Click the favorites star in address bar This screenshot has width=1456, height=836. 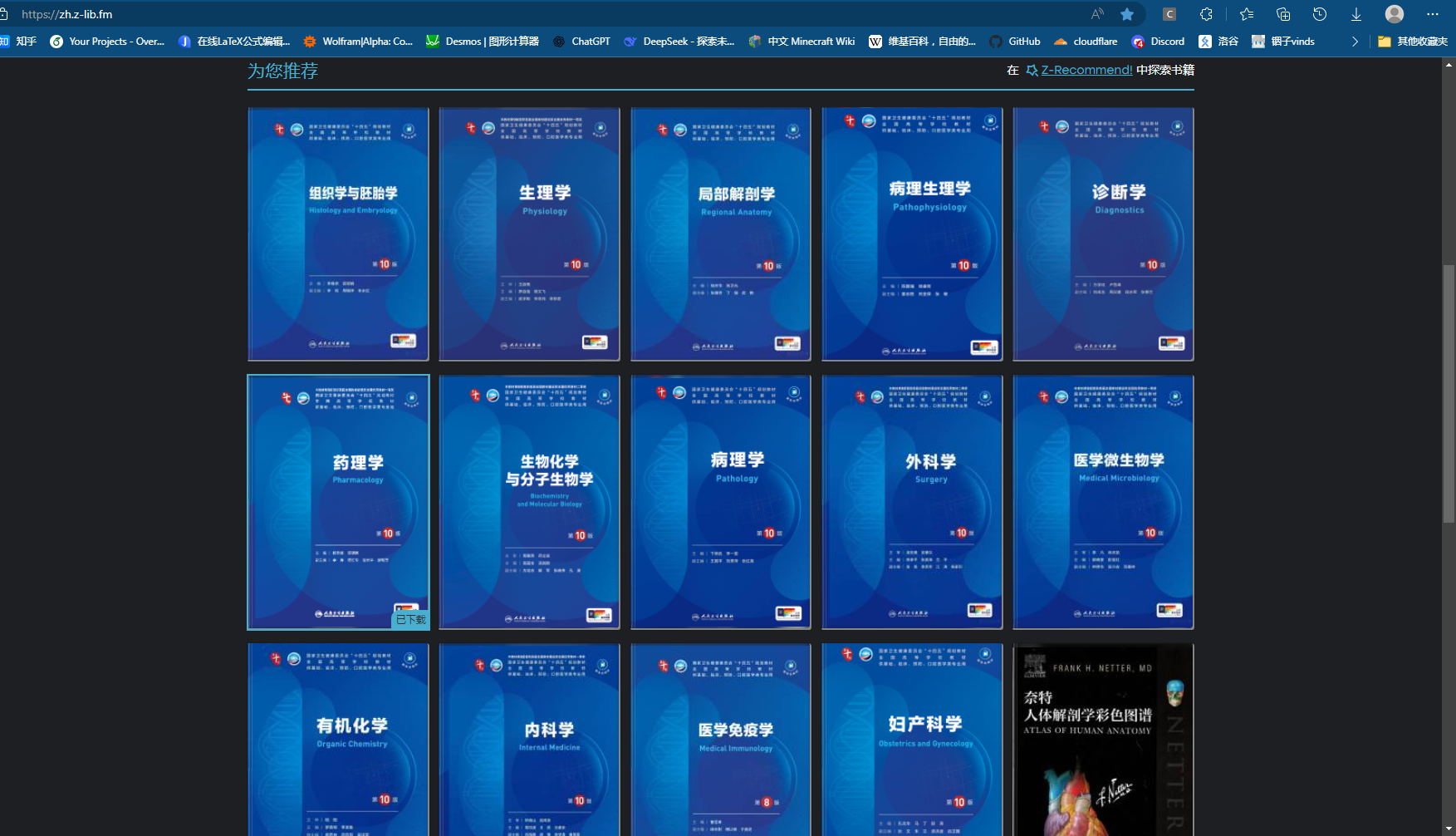(x=1127, y=14)
